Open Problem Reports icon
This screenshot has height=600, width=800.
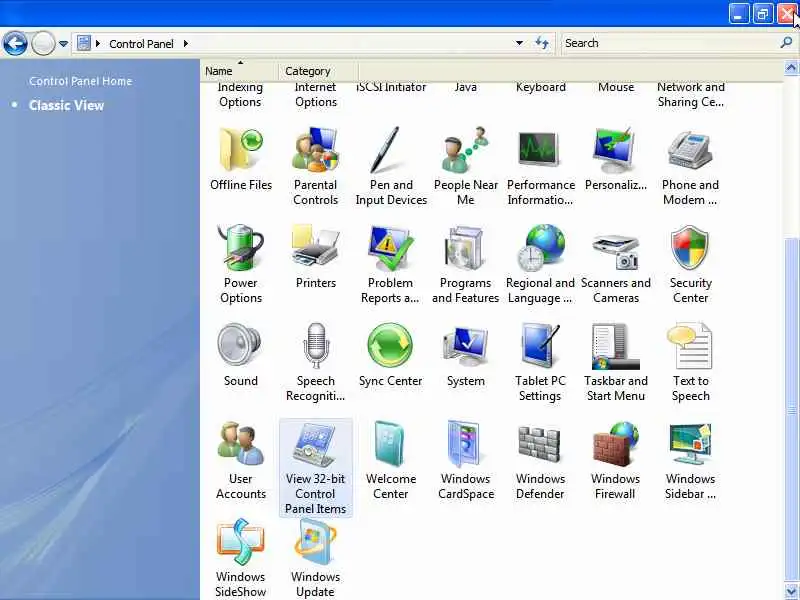coord(390,248)
